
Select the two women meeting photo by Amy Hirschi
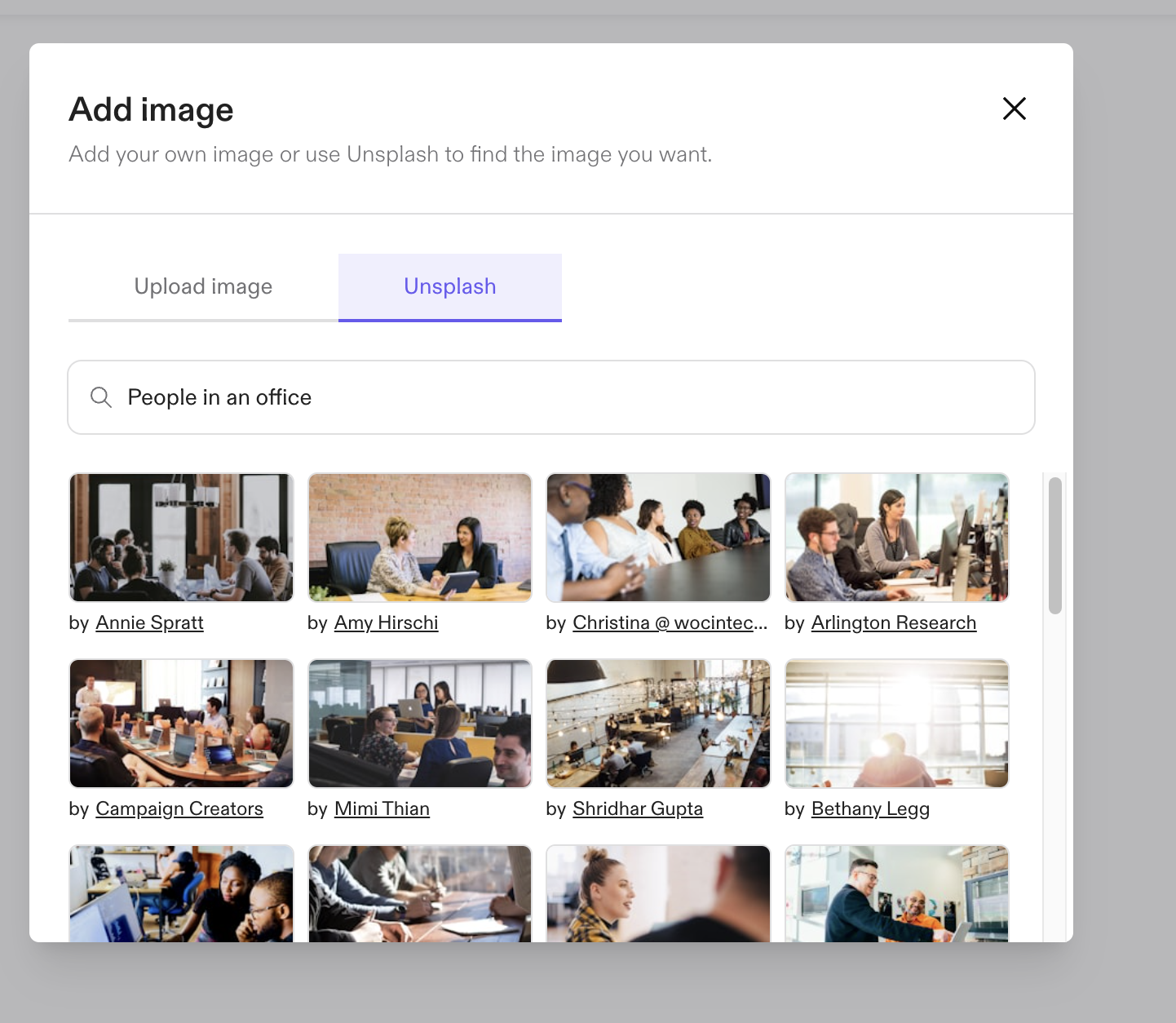419,537
